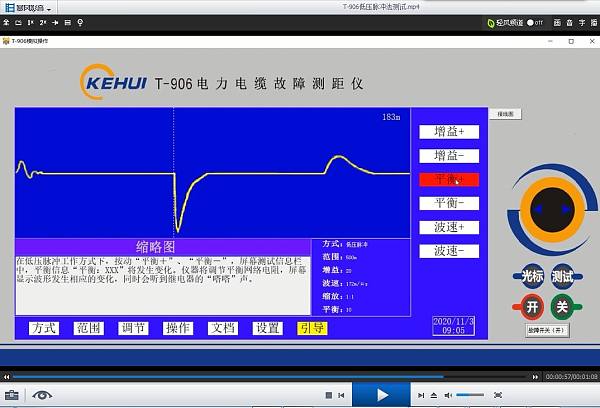Open the 范围 range menu
This screenshot has height=408, width=600.
pos(88,328)
